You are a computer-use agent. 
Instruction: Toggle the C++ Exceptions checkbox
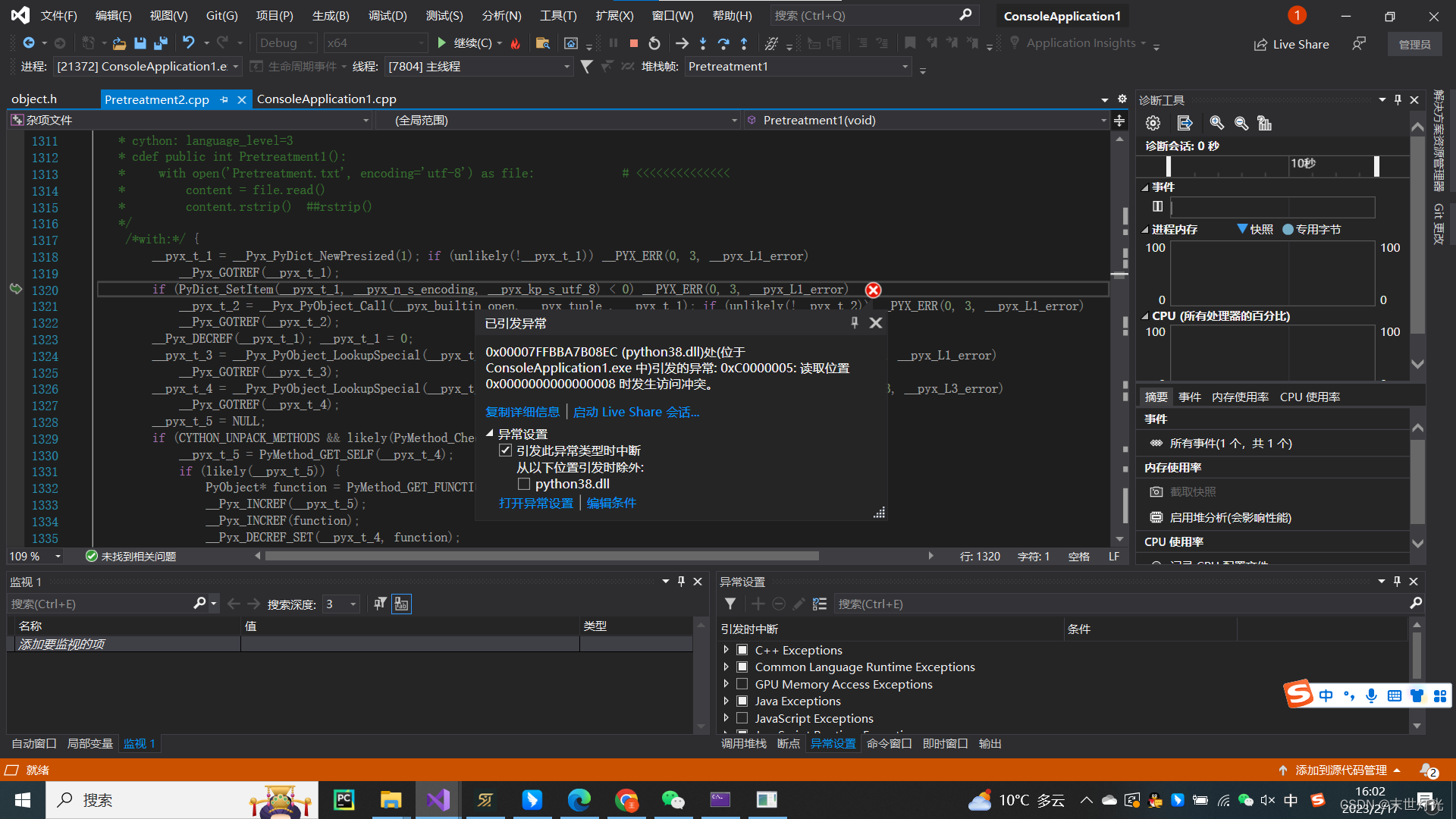(742, 650)
